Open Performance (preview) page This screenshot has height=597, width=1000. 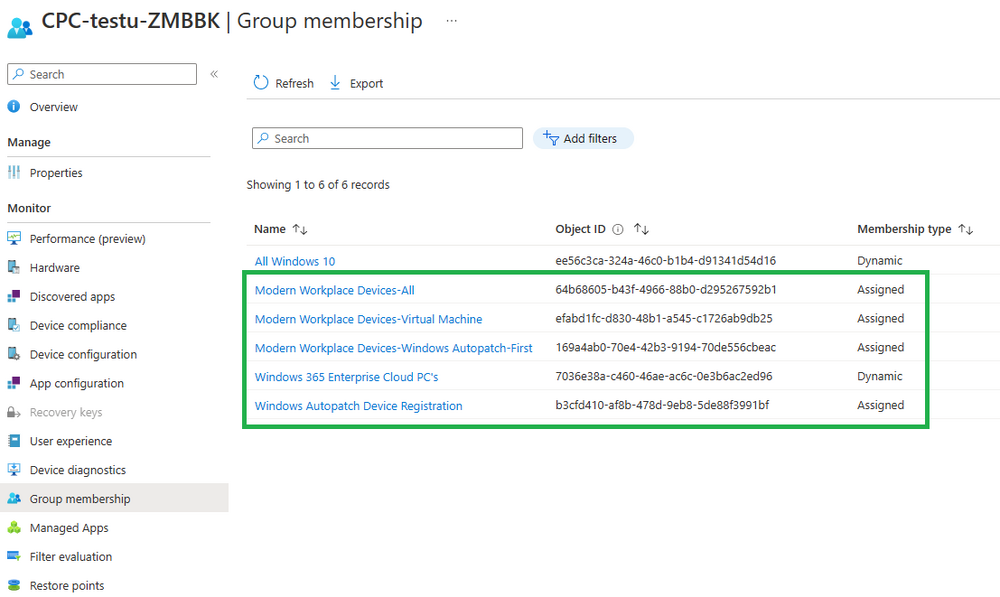(x=87, y=239)
